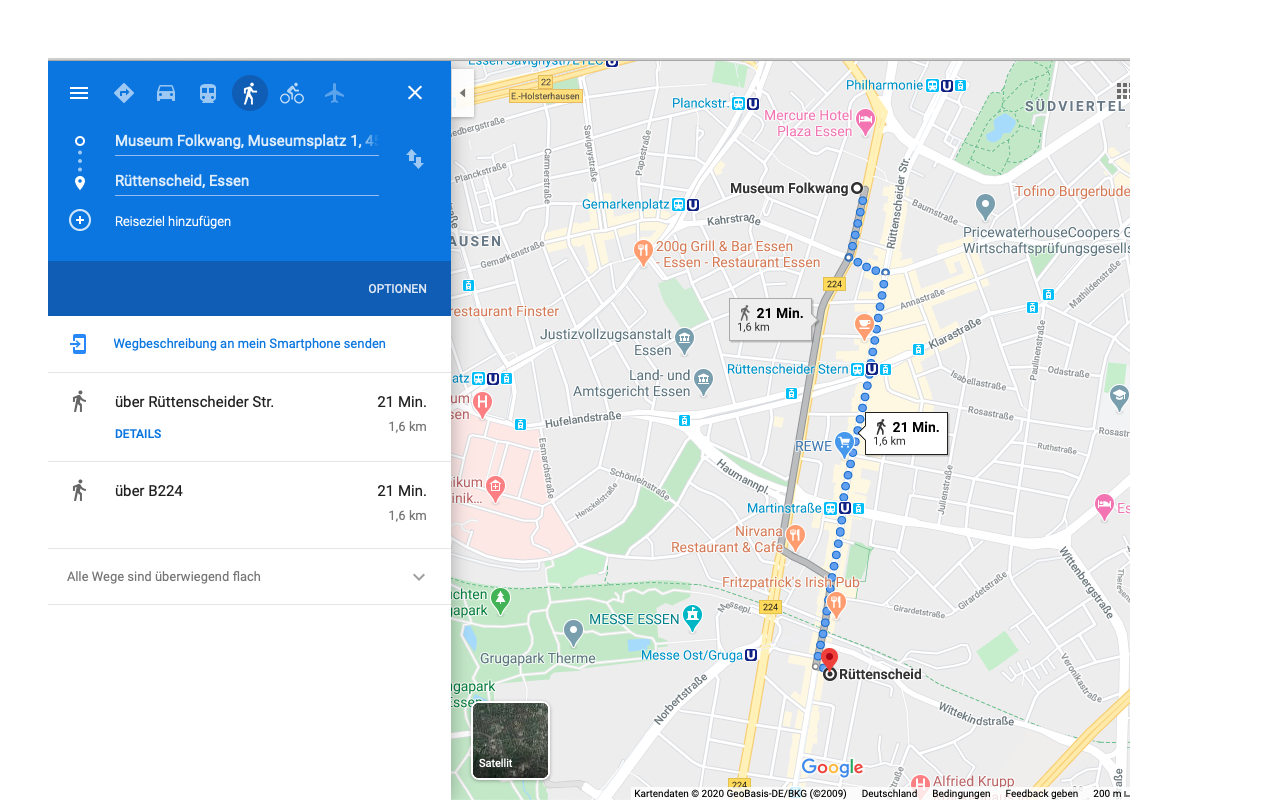Open DETAILS for first route
Image resolution: width=1280 pixels, height=800 pixels.
pyautogui.click(x=138, y=434)
